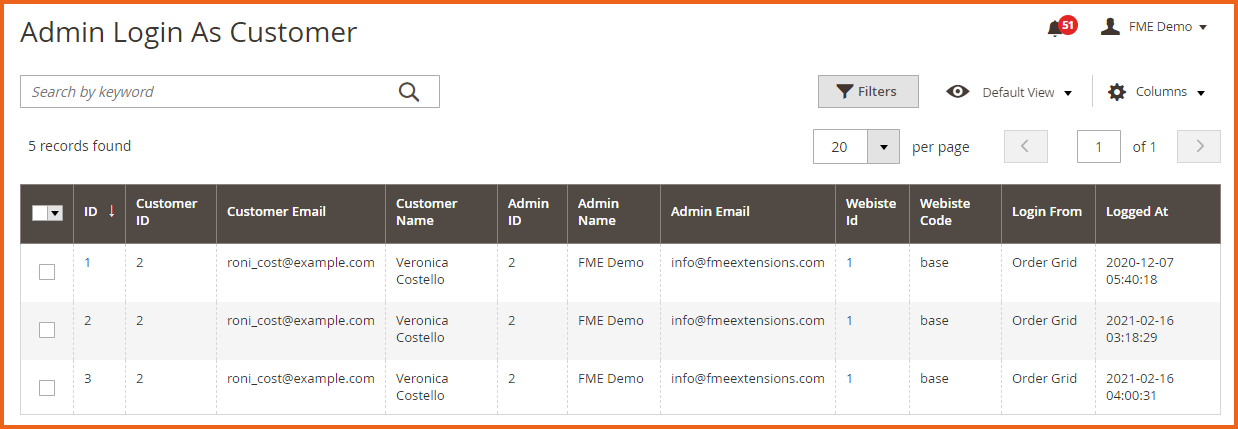Screen dimensions: 1238x429
Task: Click the ID sort descending arrow
Action: point(112,212)
